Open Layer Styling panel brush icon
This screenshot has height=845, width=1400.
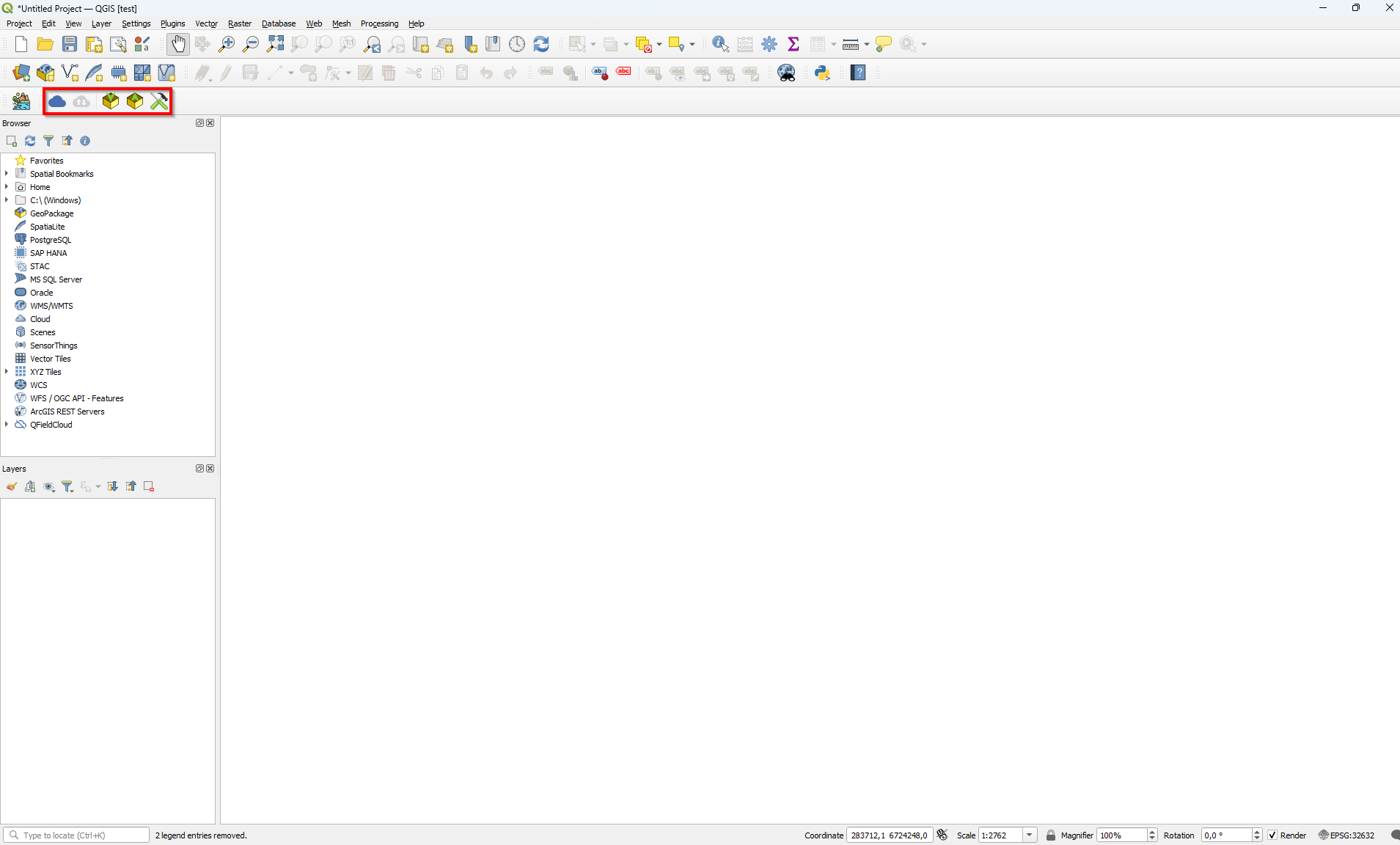coord(12,486)
